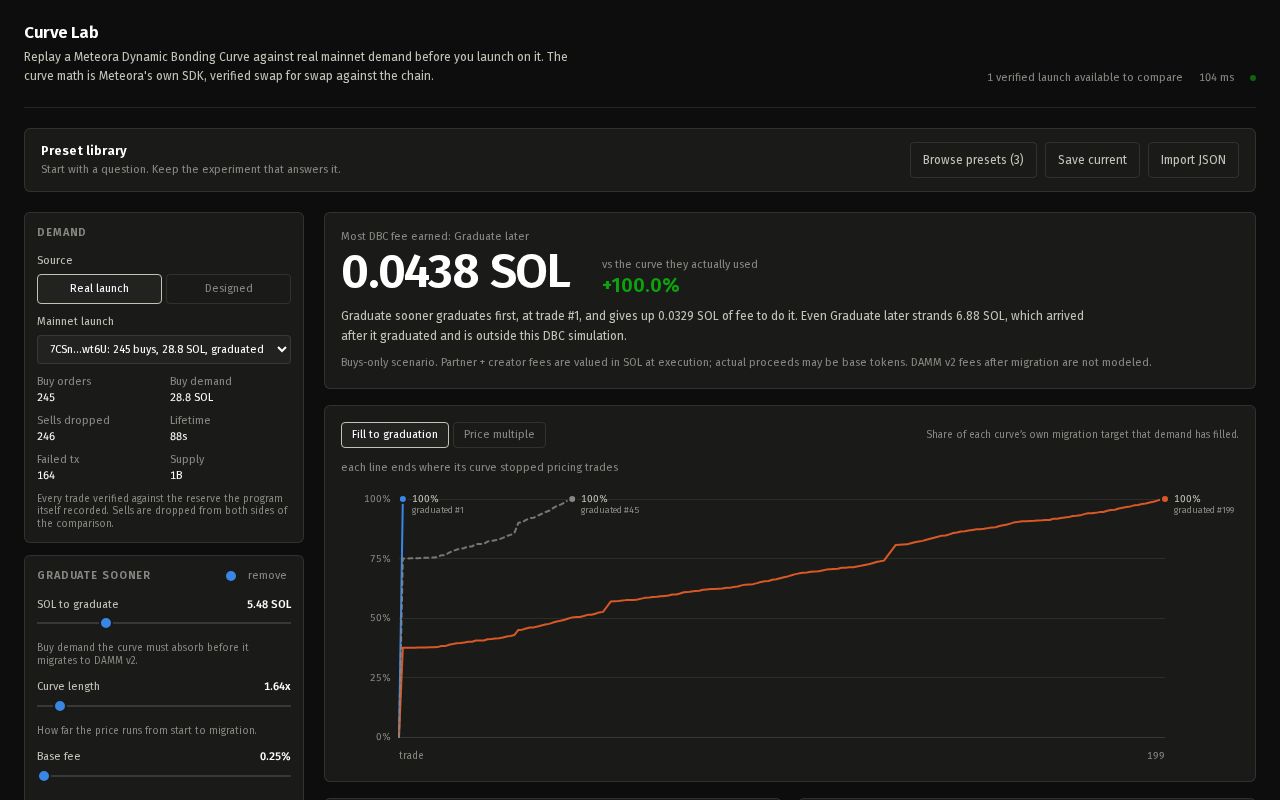Viewport: 1280px width, 800px height.
Task: Click the Preset library heading
Action: coord(84,151)
